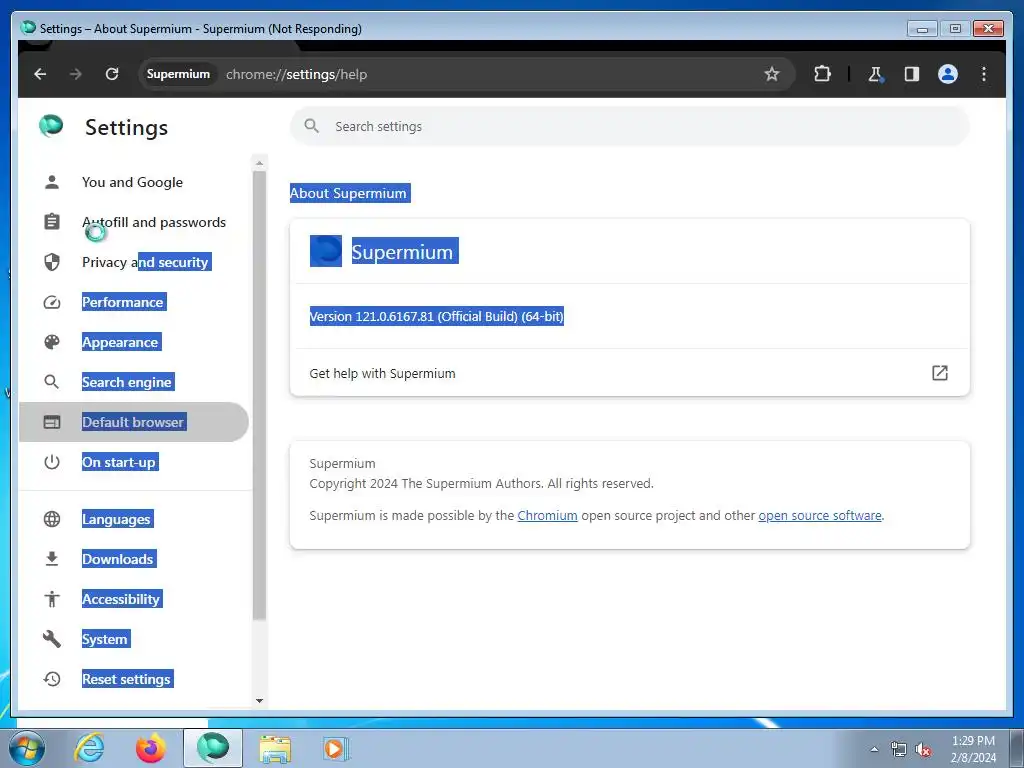Click the address bar URL chrome://settings/help
This screenshot has width=1024, height=768.
pos(296,74)
